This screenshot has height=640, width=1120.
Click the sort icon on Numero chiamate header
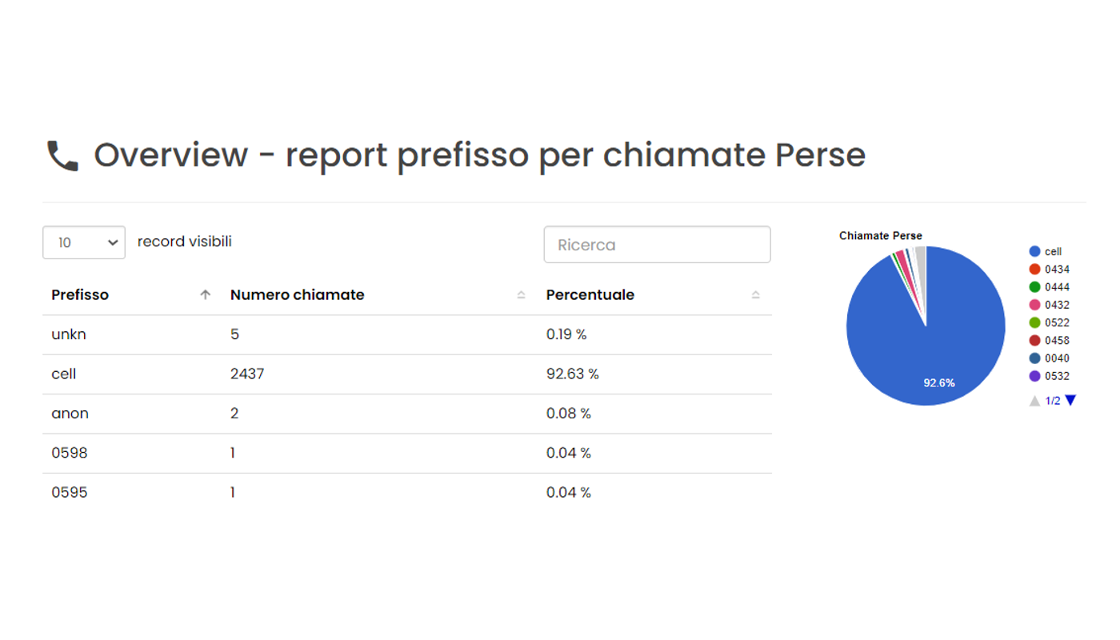point(521,294)
